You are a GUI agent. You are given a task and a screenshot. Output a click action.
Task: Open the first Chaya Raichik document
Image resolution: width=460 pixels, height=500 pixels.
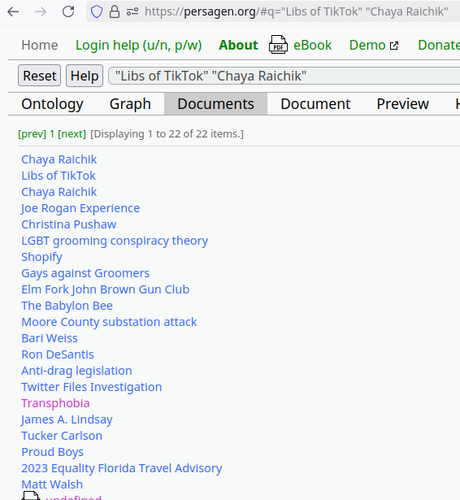[x=59, y=159]
